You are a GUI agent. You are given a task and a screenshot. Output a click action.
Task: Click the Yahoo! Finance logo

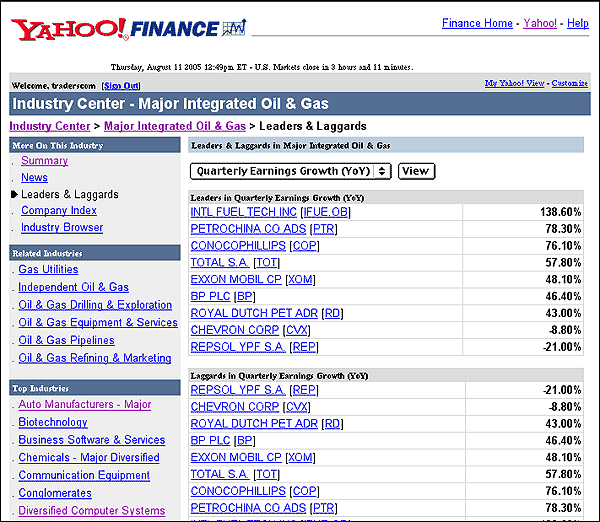click(129, 29)
